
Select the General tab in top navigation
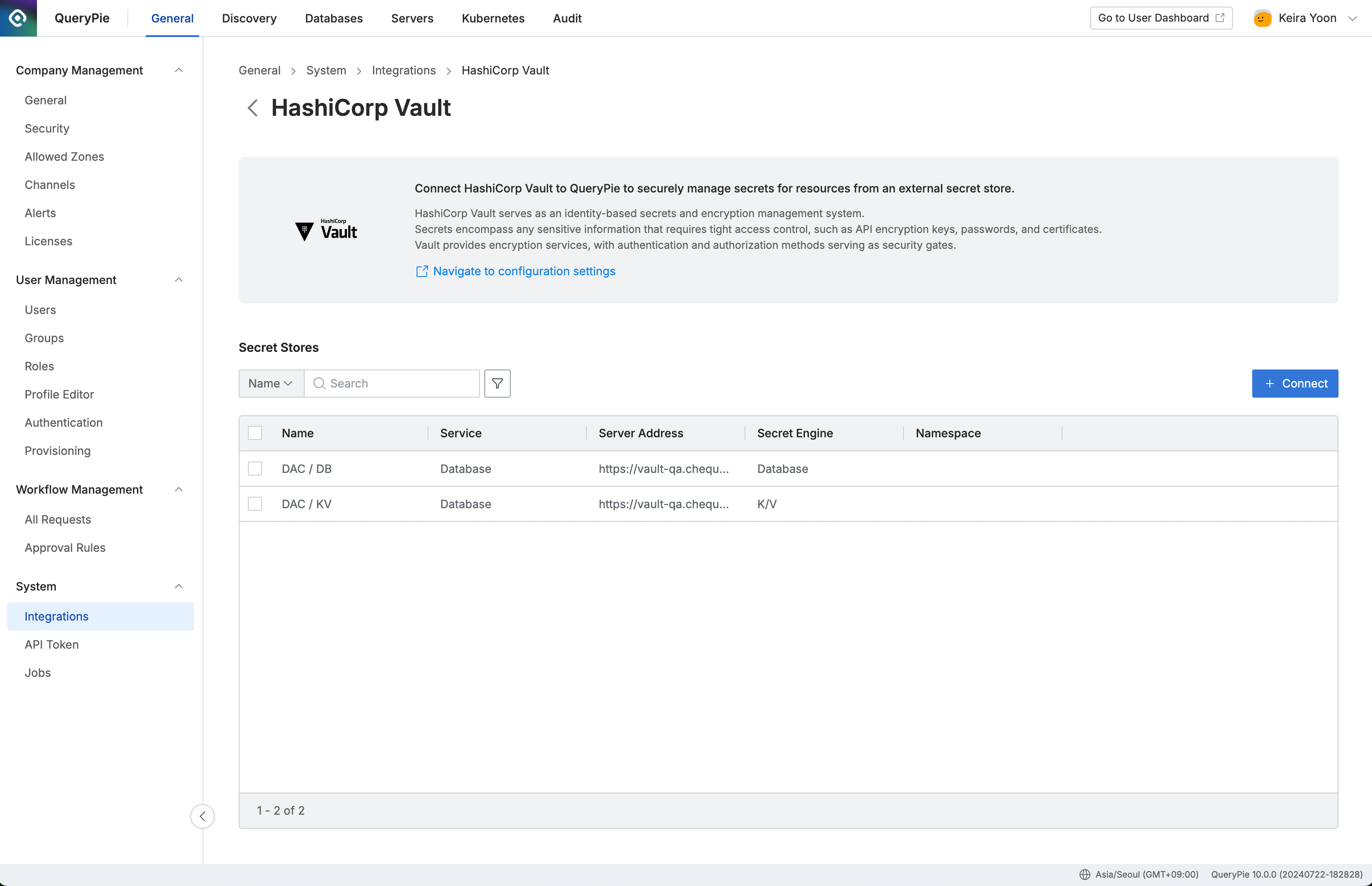tap(171, 18)
